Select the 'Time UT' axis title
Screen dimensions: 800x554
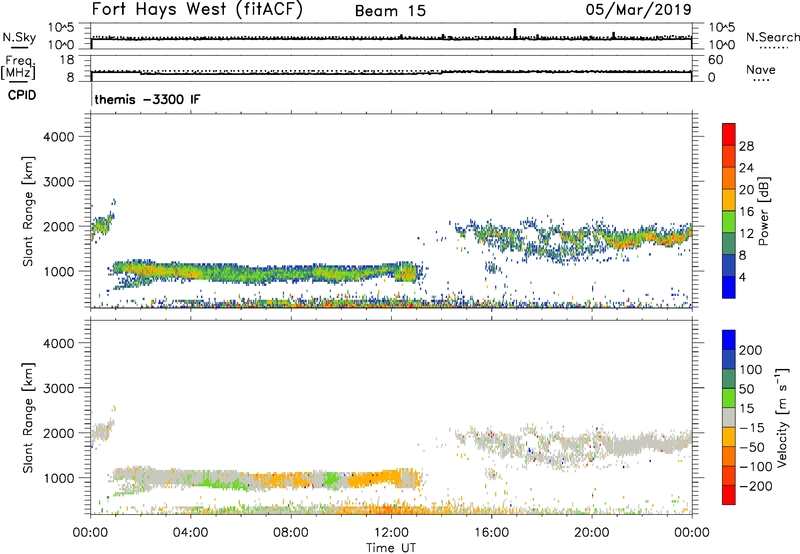coord(391,548)
